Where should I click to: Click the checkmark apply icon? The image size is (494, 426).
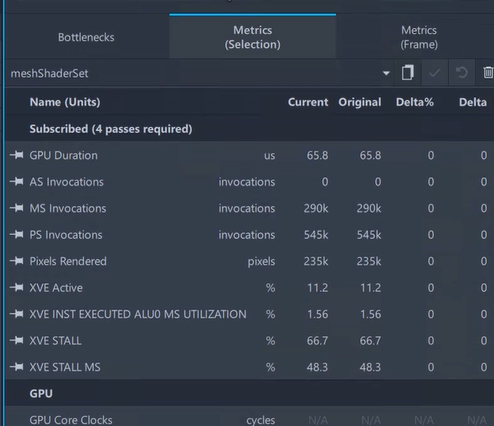click(x=435, y=73)
